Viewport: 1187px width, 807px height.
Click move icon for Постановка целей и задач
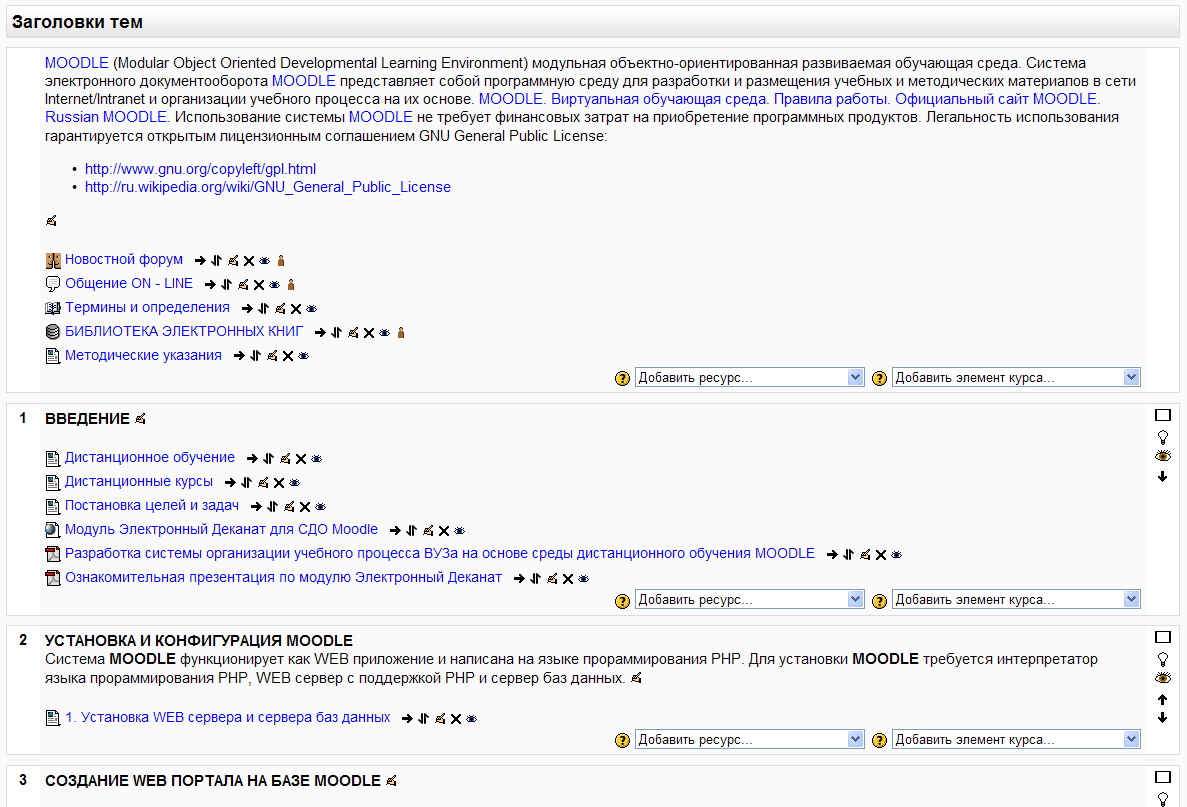pos(273,506)
